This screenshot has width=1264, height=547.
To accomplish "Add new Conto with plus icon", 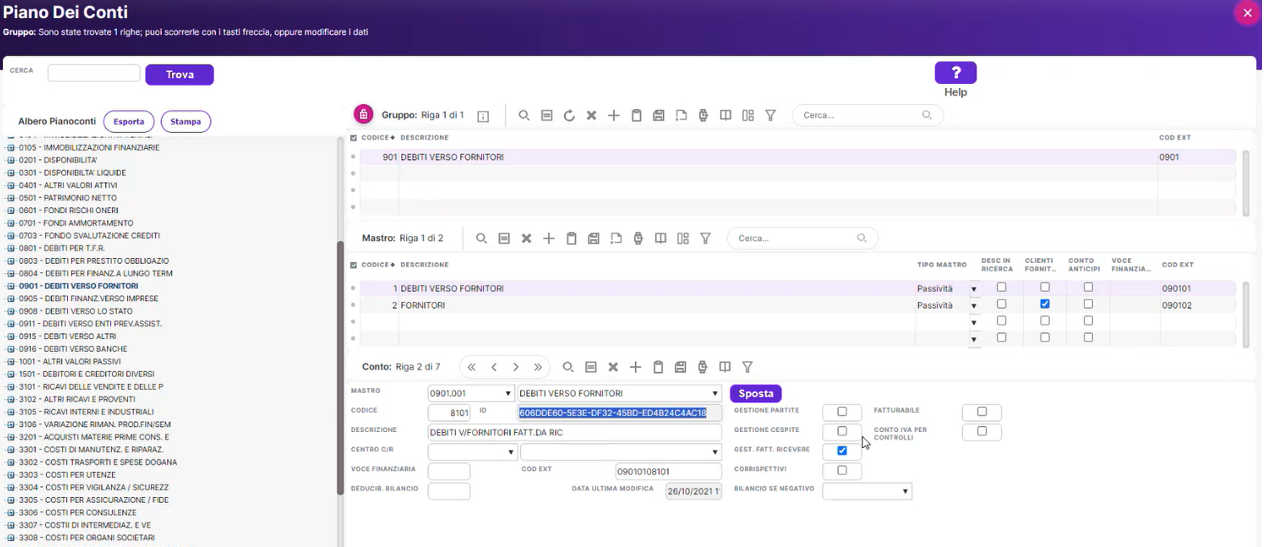I will [635, 367].
